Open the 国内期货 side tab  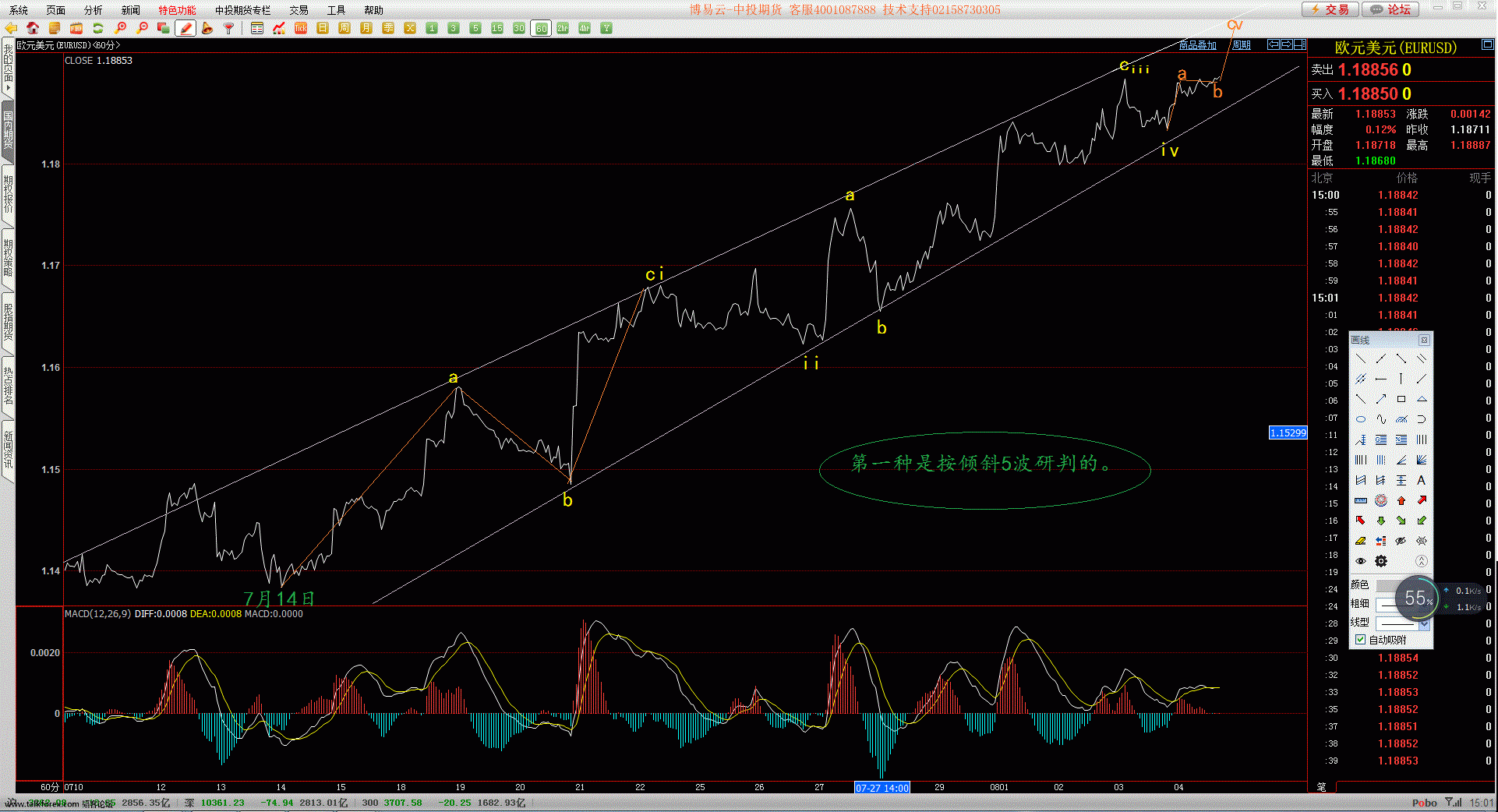click(8, 129)
